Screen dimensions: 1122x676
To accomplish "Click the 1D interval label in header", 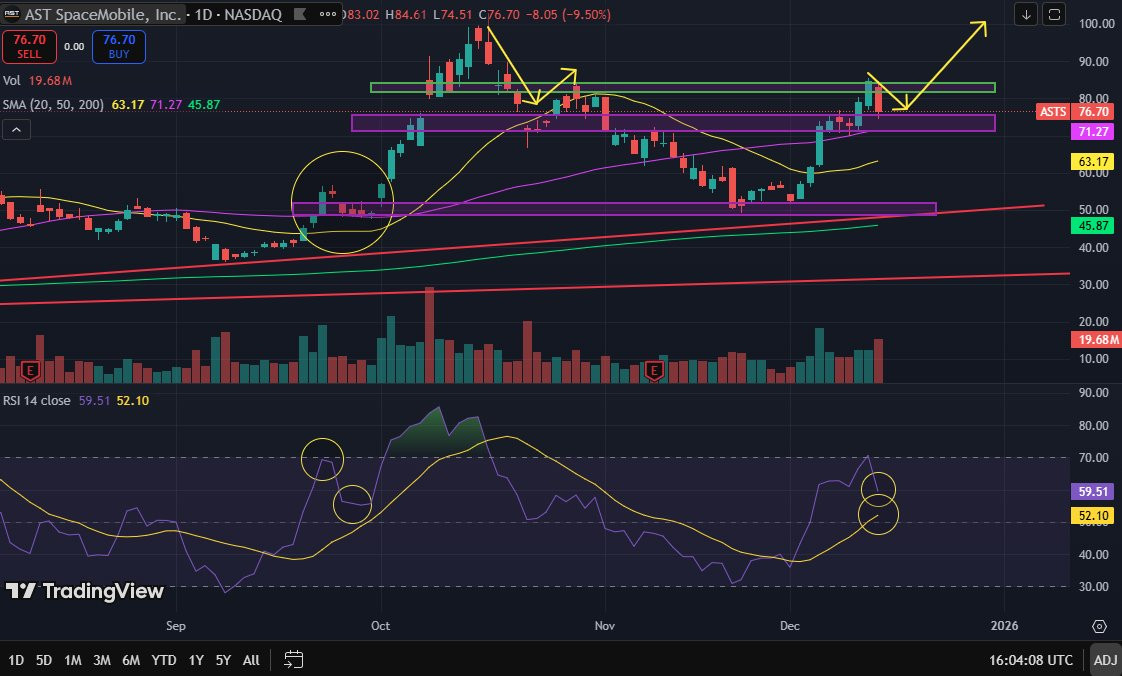I will pos(204,14).
